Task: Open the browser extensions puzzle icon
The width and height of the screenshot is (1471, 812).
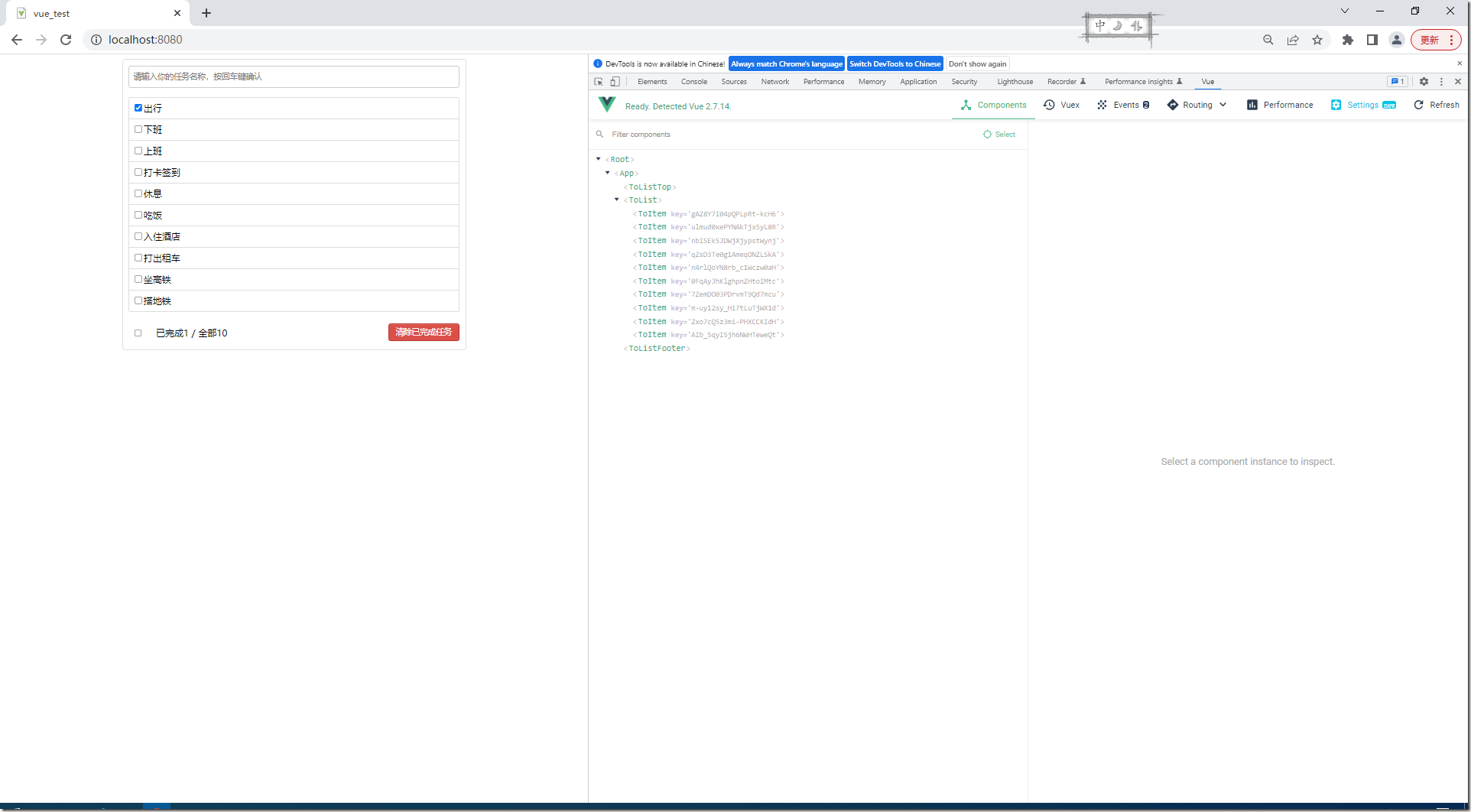Action: click(1348, 40)
